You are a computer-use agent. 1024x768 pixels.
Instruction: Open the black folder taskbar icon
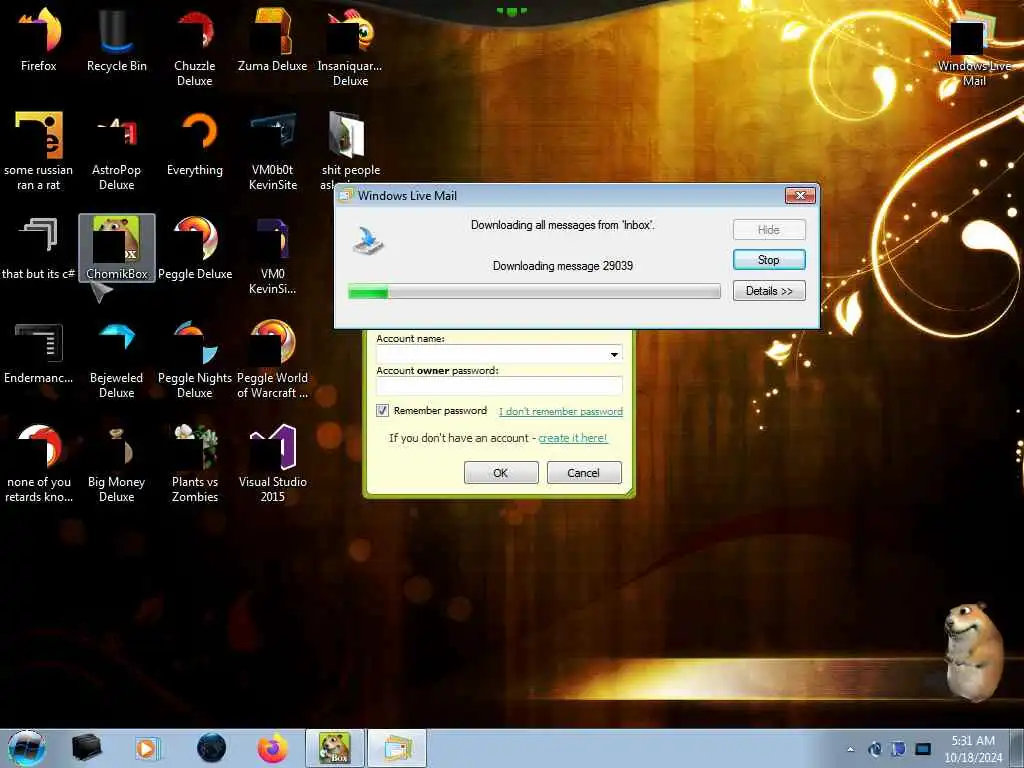tap(86, 748)
